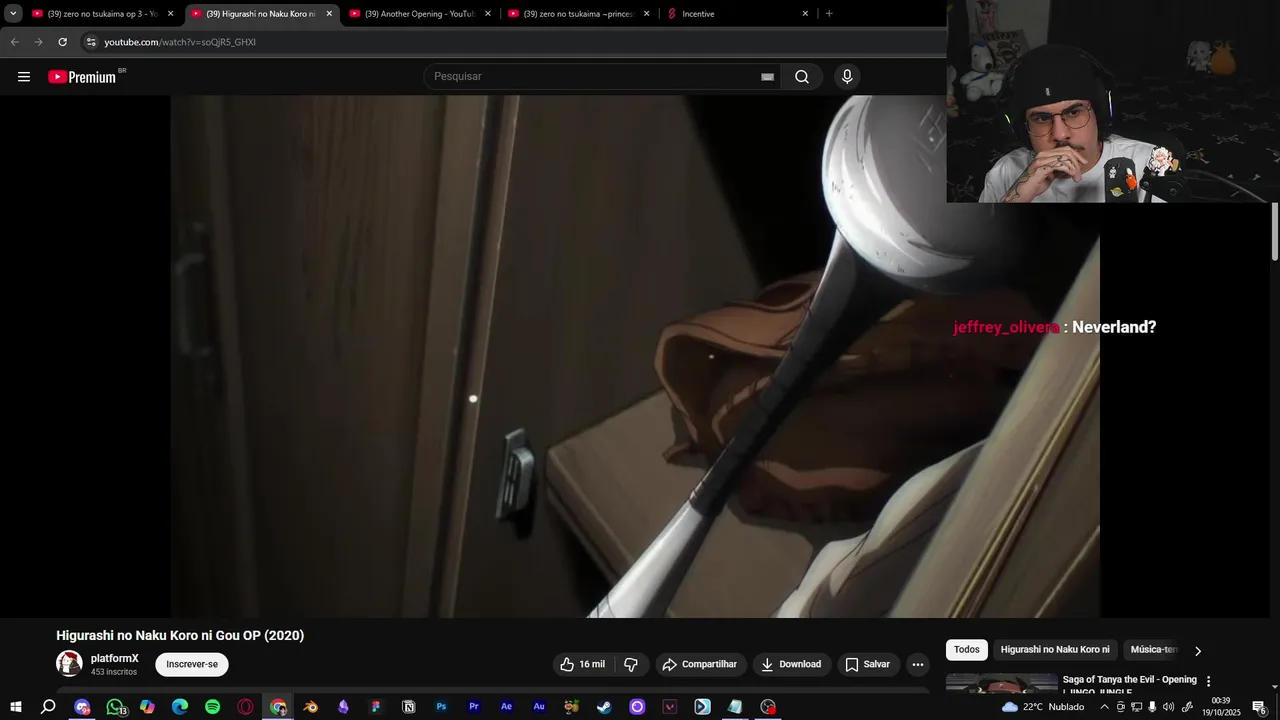The height and width of the screenshot is (720, 1280).
Task: Go forward in browser history
Action: coord(38,42)
